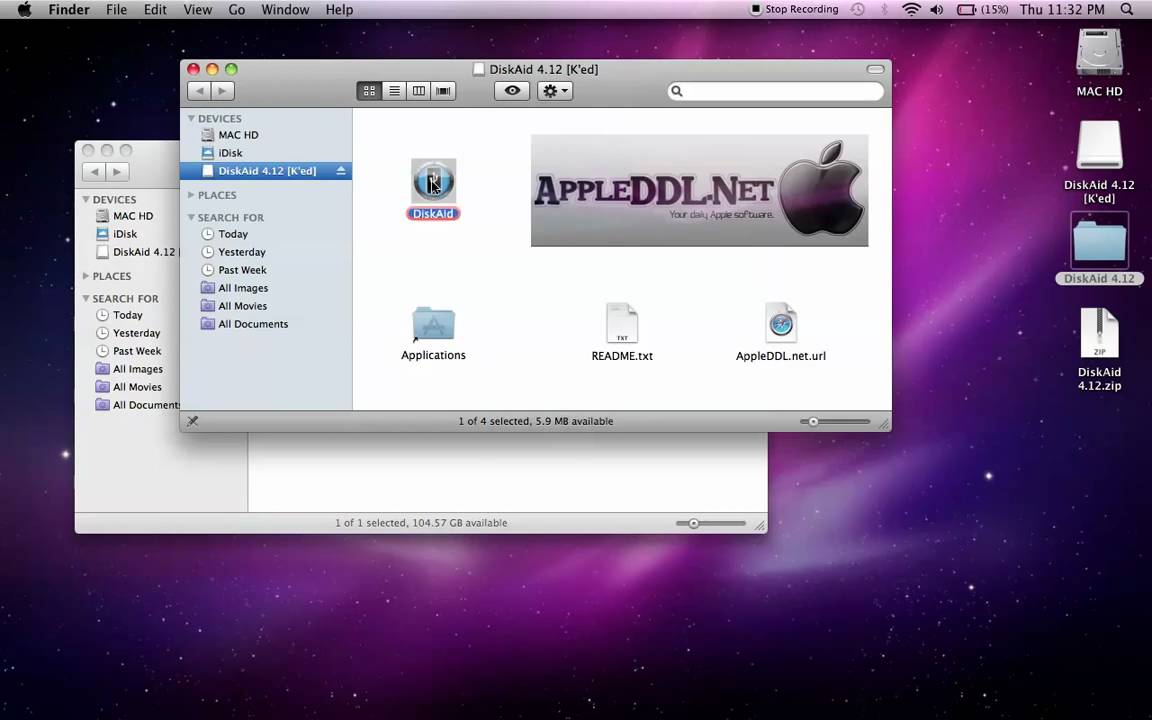The image size is (1152, 720).
Task: Open the Action gear dropdown menu
Action: tap(555, 91)
